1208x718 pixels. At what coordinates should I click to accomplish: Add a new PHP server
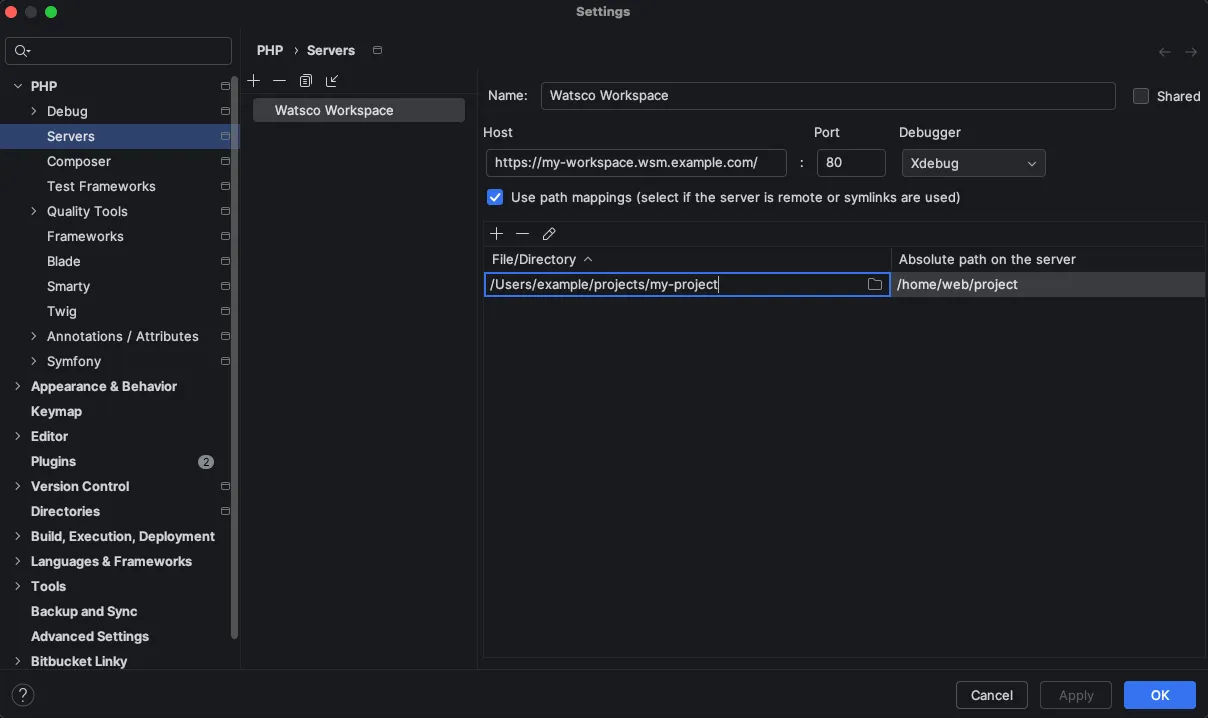(x=254, y=80)
